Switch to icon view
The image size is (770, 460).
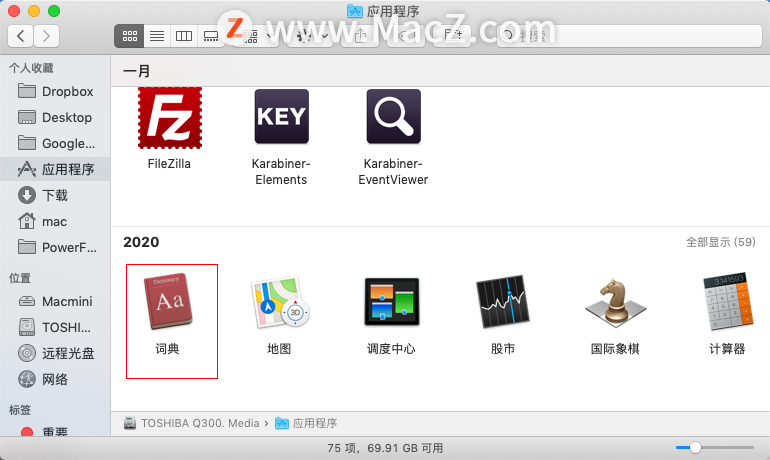(130, 36)
